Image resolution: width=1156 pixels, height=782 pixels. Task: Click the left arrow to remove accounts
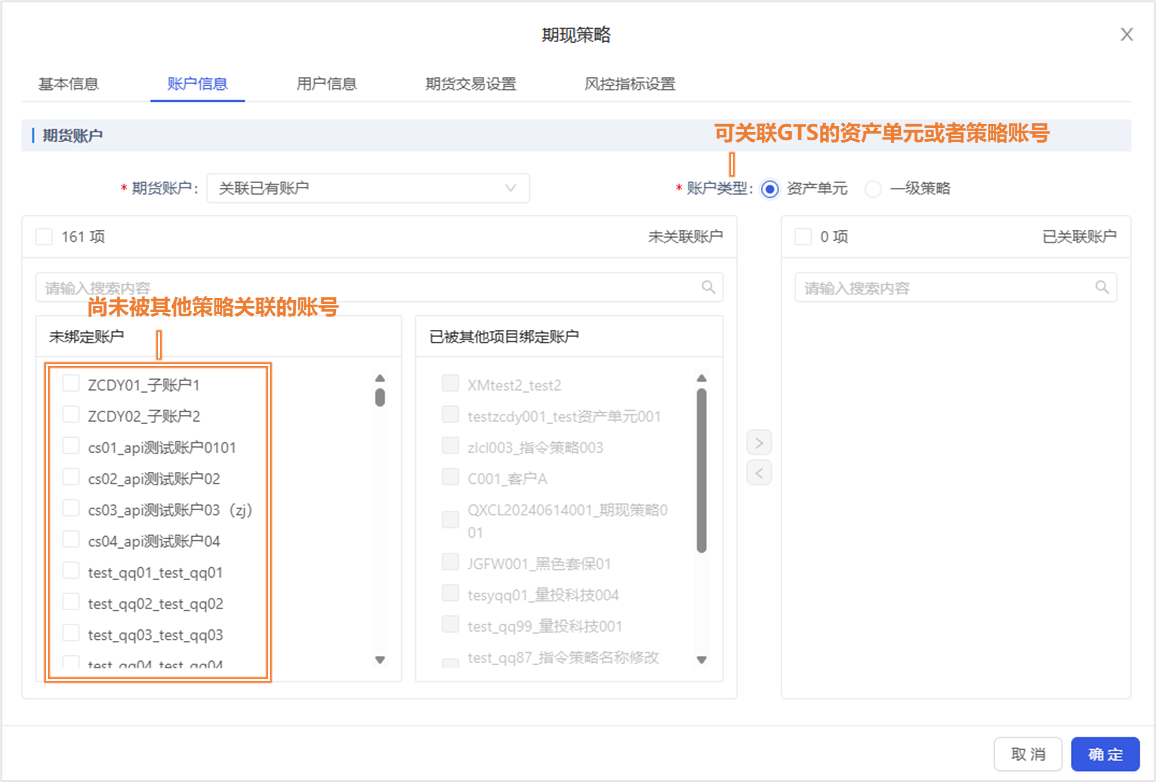point(759,473)
